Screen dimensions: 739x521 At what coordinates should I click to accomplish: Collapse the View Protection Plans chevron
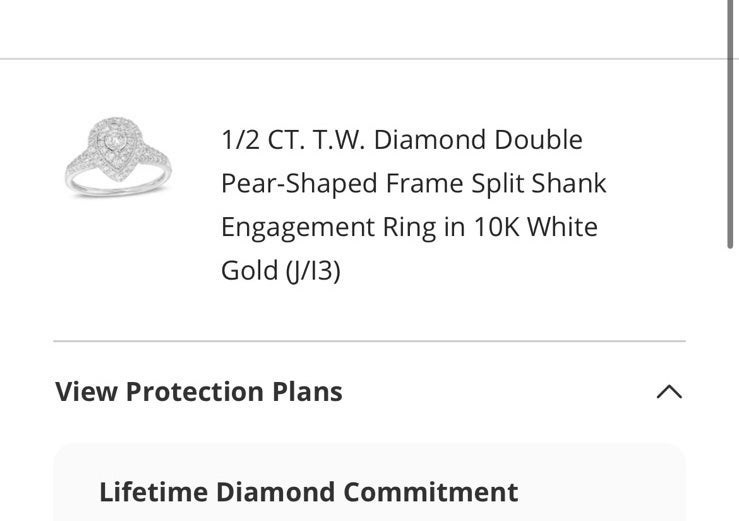(669, 392)
